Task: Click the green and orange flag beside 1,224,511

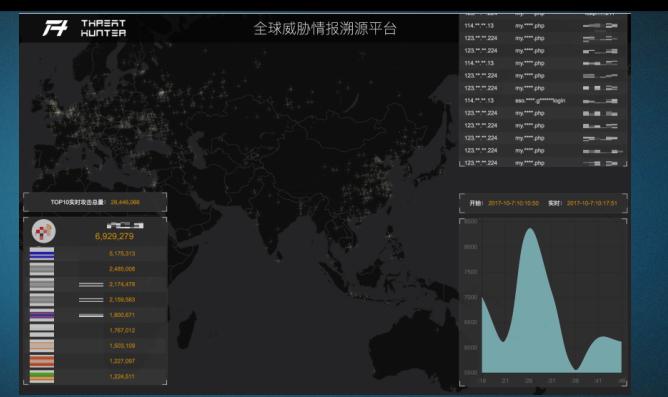Action: [42, 377]
